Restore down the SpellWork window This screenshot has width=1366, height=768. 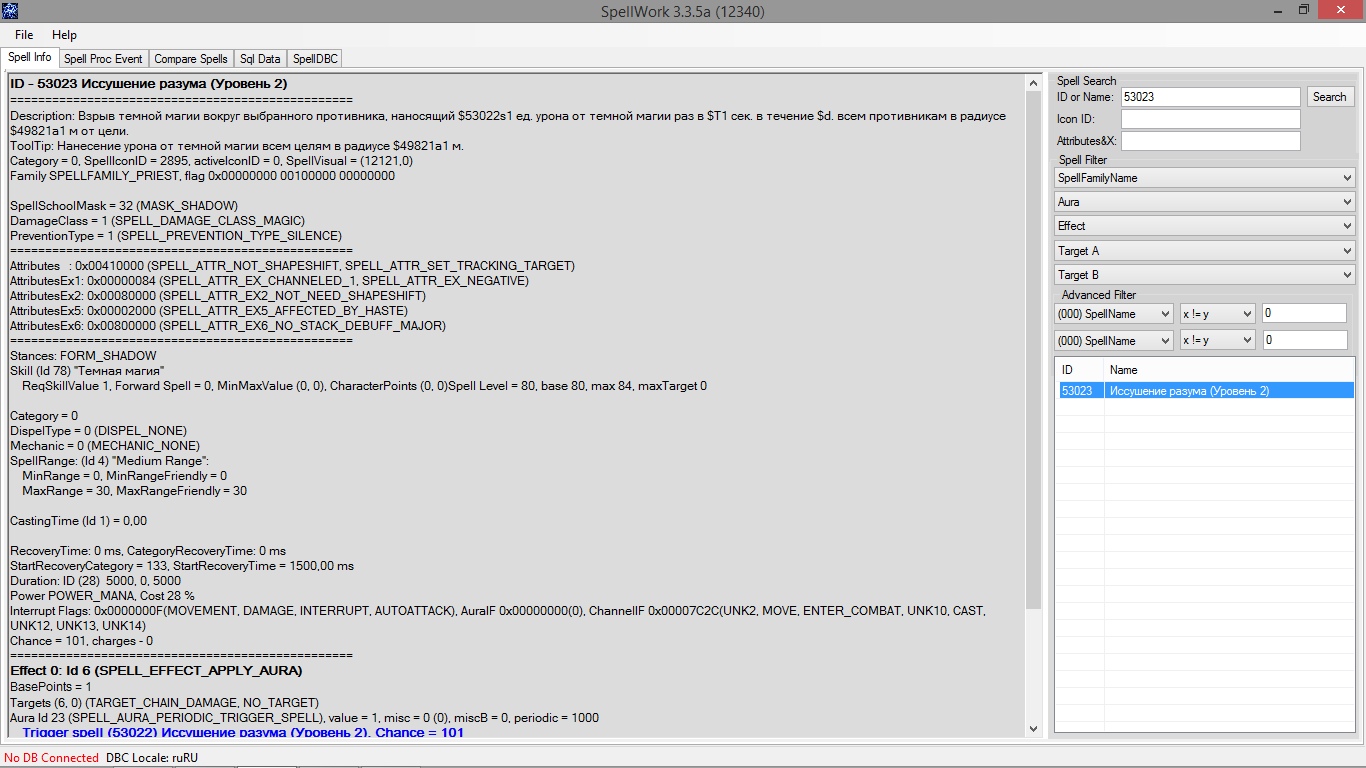coord(1304,10)
